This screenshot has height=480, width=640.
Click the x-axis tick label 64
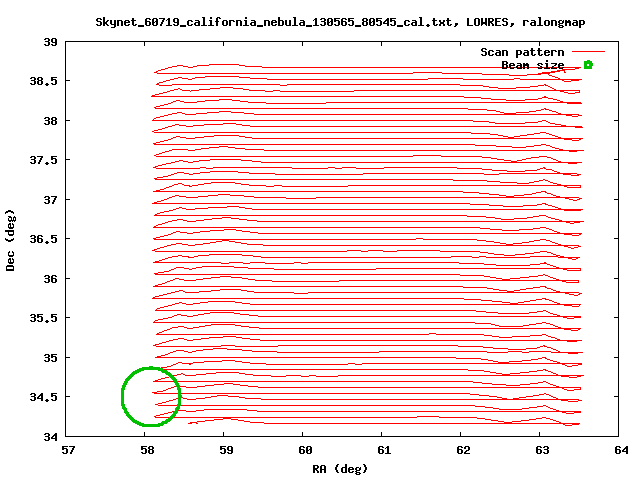[x=621, y=450]
